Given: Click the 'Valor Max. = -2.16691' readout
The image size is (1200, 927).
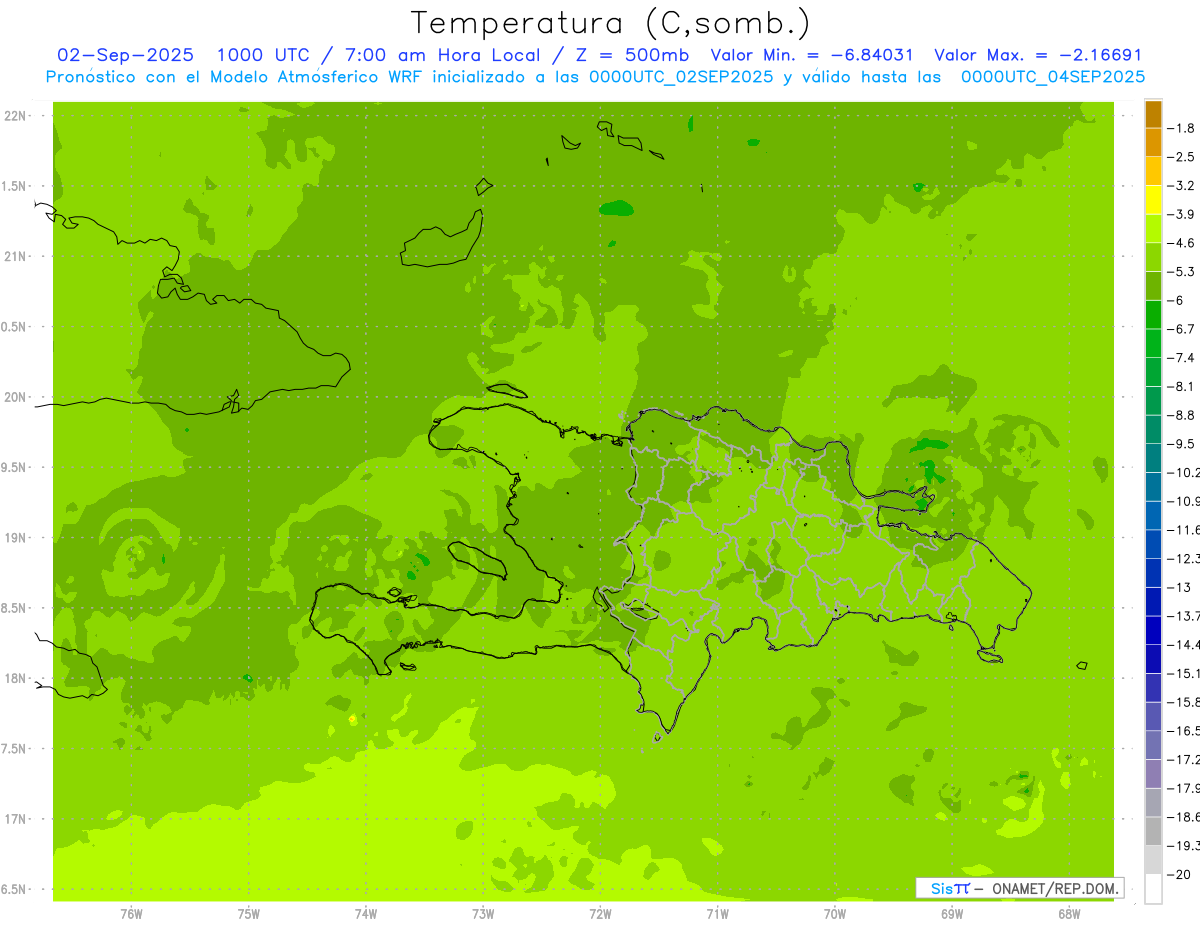Looking at the screenshot, I should click(x=1037, y=55).
